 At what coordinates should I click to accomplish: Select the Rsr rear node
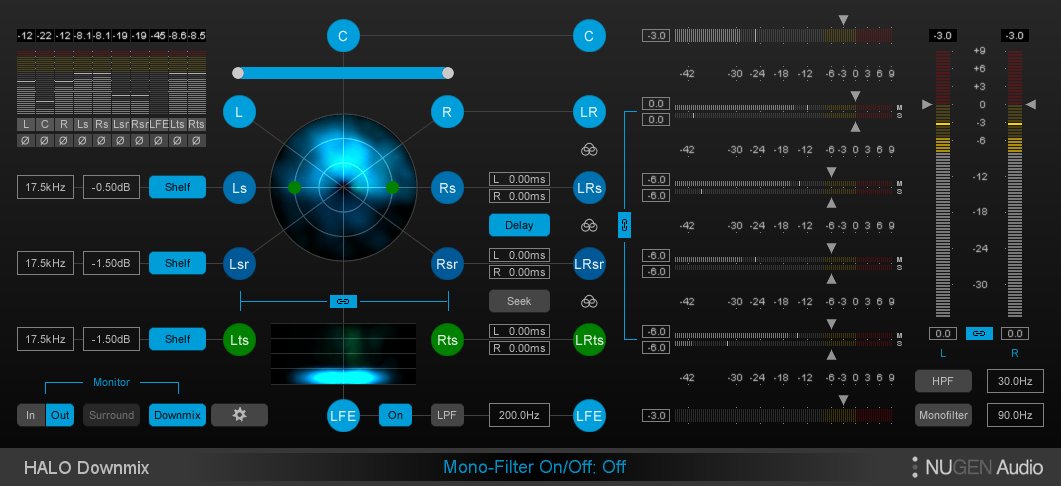point(447,263)
